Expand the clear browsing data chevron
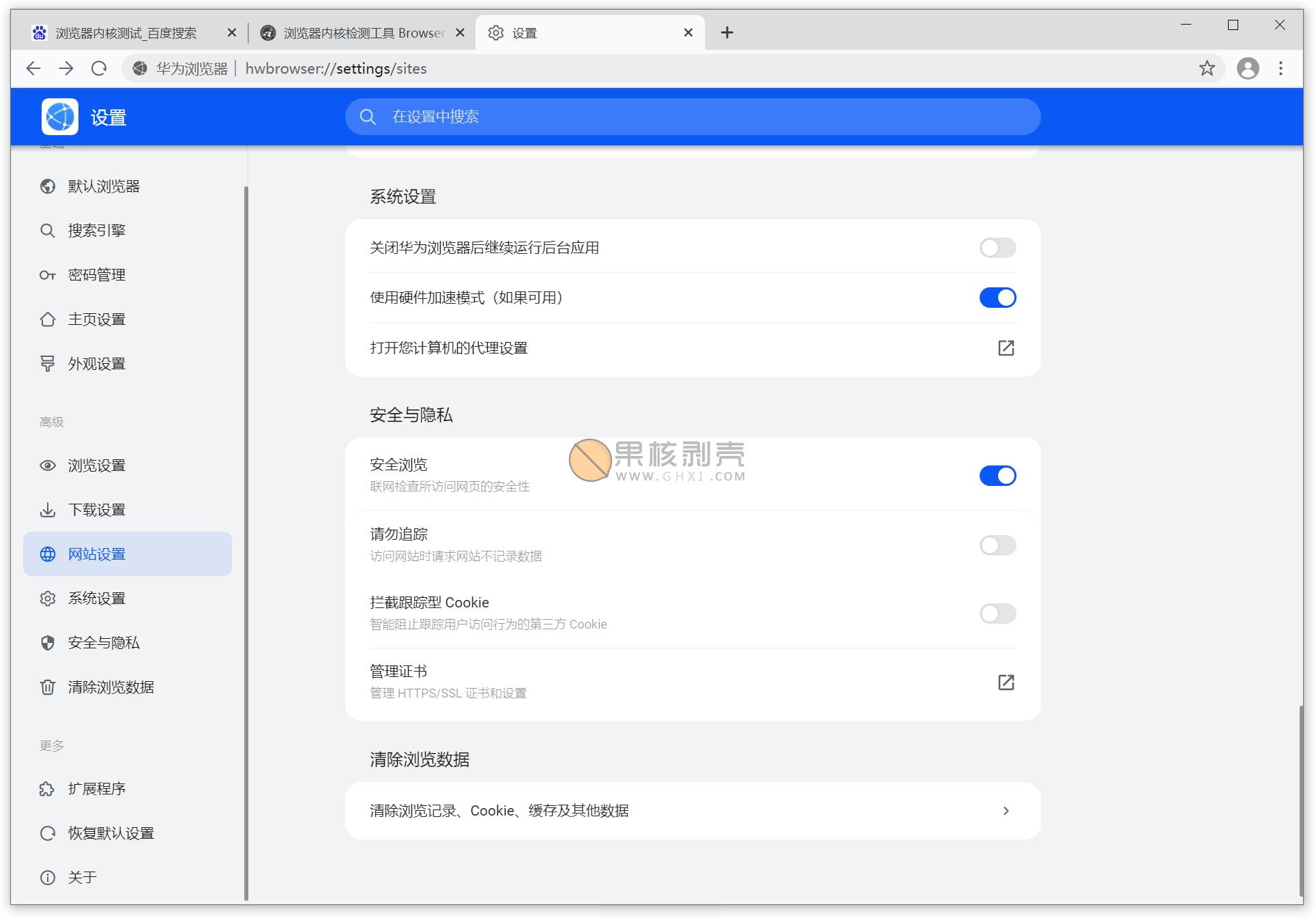The width and height of the screenshot is (1316, 920). pyautogui.click(x=1006, y=811)
